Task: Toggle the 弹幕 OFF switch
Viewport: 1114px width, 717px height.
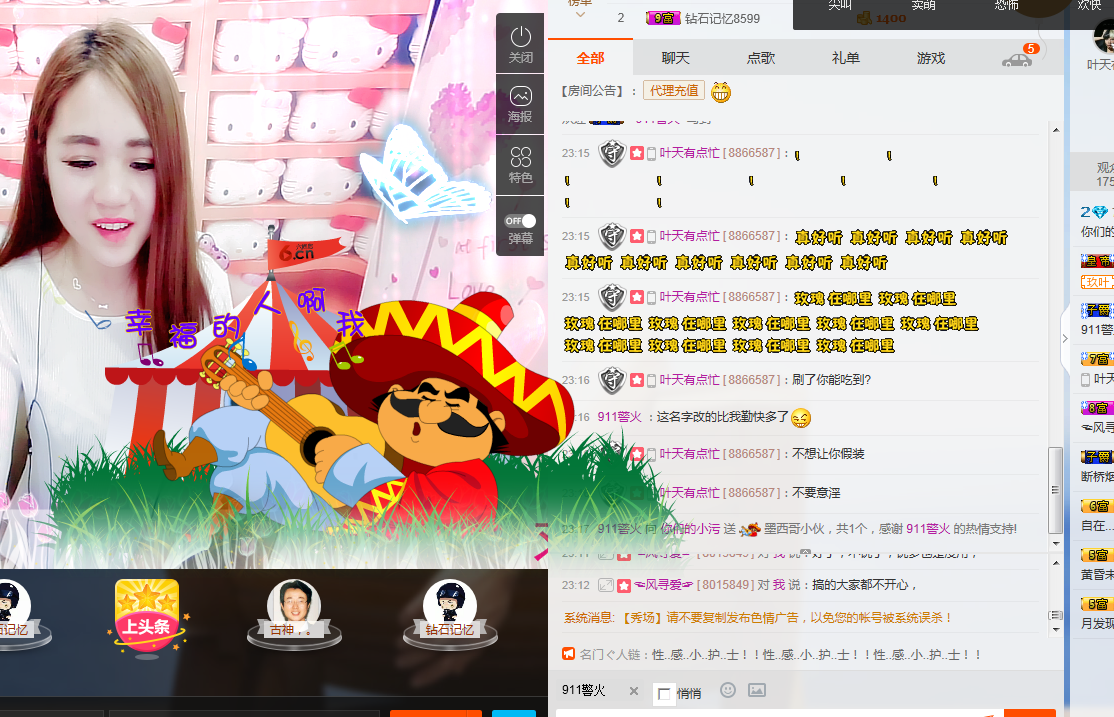Action: (520, 221)
